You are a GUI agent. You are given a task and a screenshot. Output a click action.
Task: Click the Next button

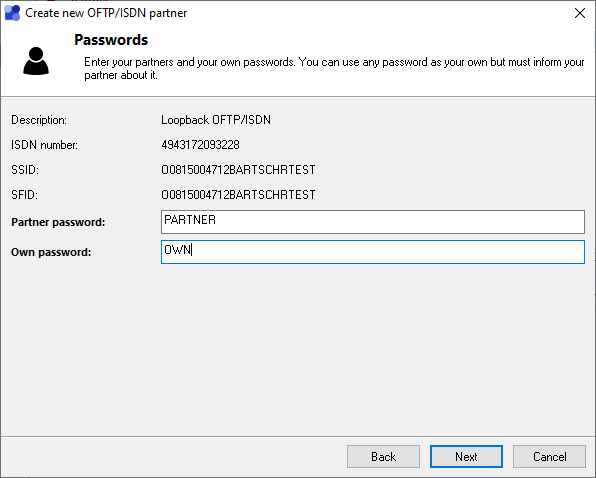466,456
